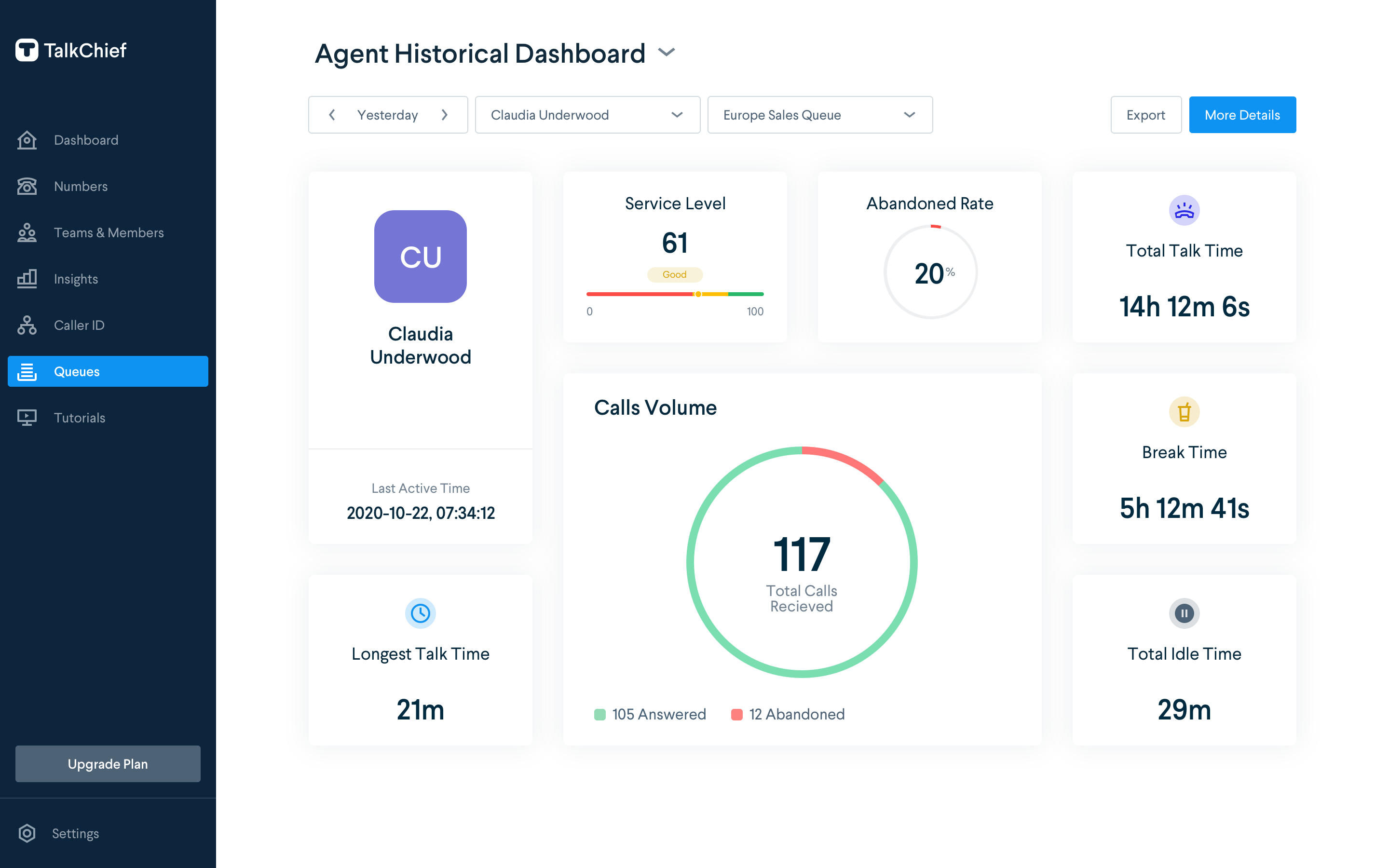Select the Dashboard home icon
The width and height of the screenshot is (1389, 868).
[27, 140]
